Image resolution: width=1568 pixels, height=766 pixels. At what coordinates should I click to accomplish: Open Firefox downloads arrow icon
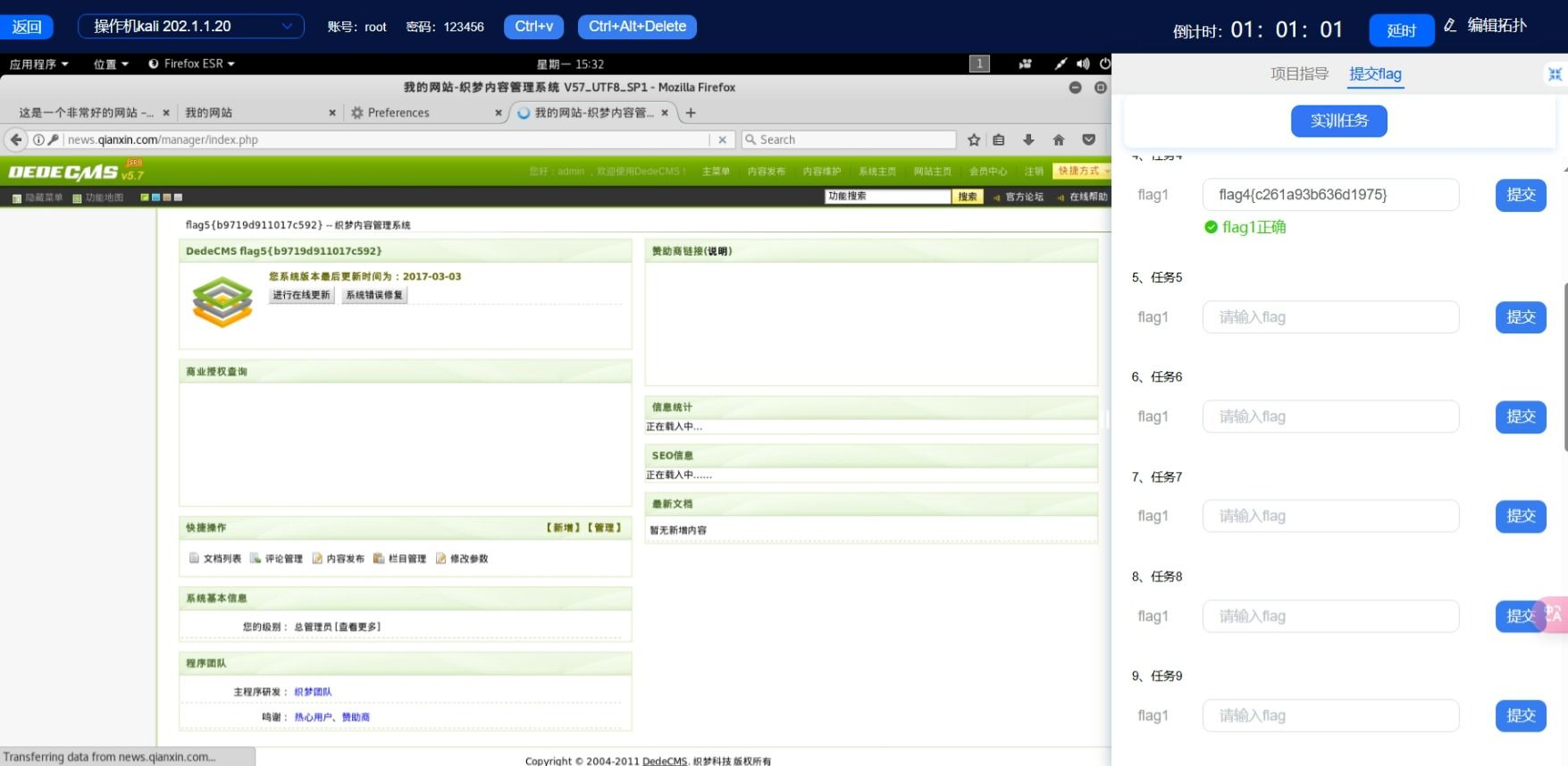(x=1028, y=139)
